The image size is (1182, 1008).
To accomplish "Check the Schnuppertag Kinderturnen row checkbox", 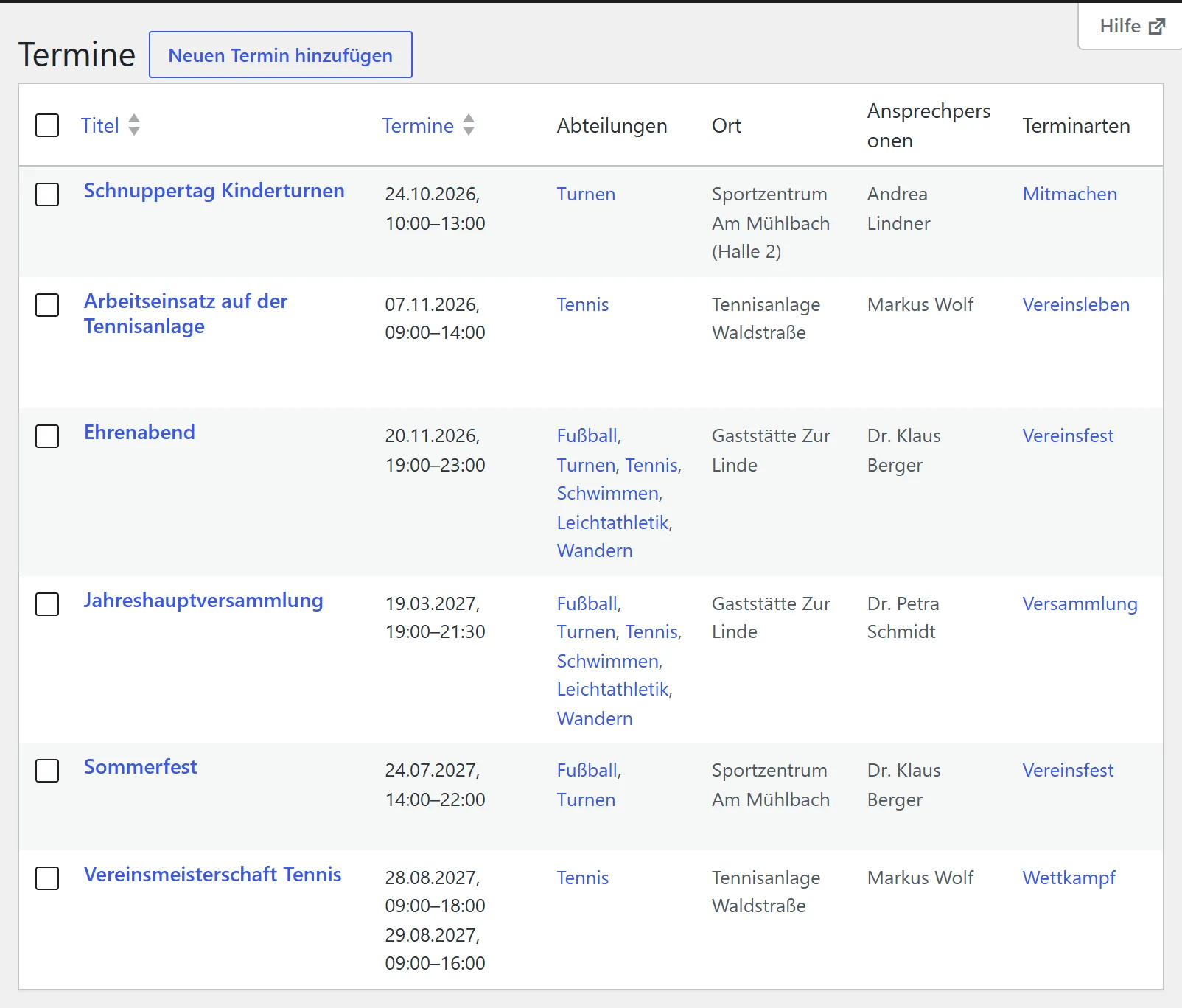I will pos(47,195).
